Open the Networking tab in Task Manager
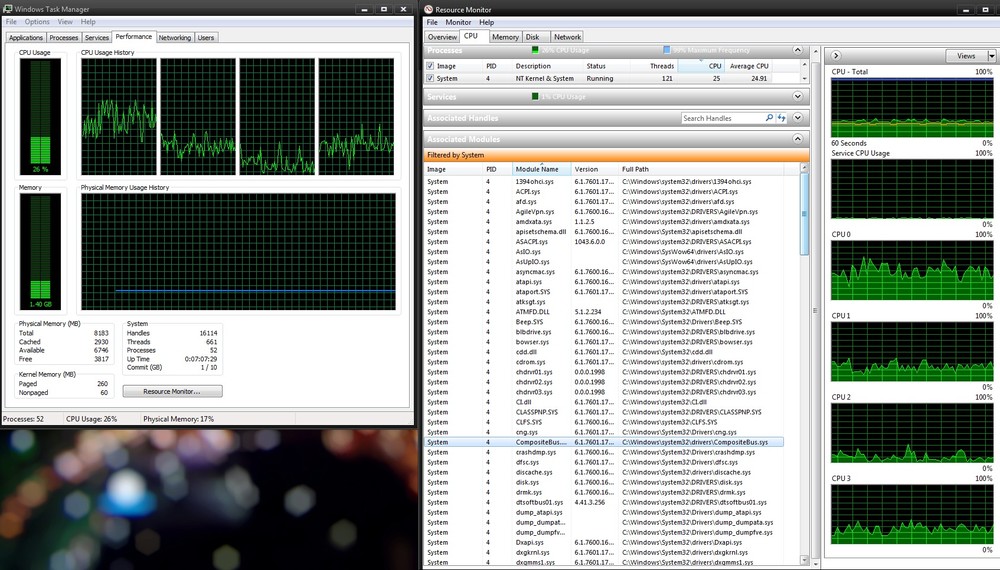 coord(175,38)
